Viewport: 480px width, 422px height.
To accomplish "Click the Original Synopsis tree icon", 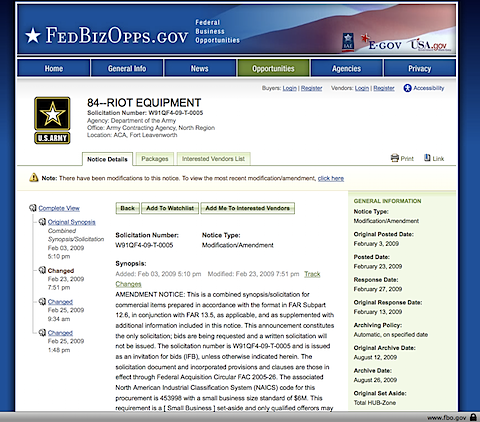I will [42, 222].
